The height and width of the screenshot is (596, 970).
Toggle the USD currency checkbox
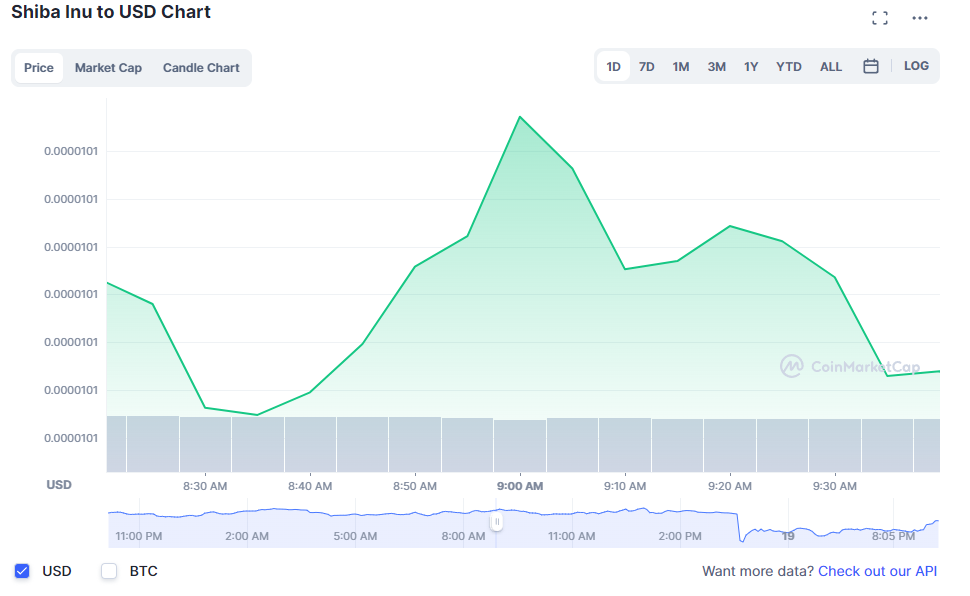[x=22, y=571]
